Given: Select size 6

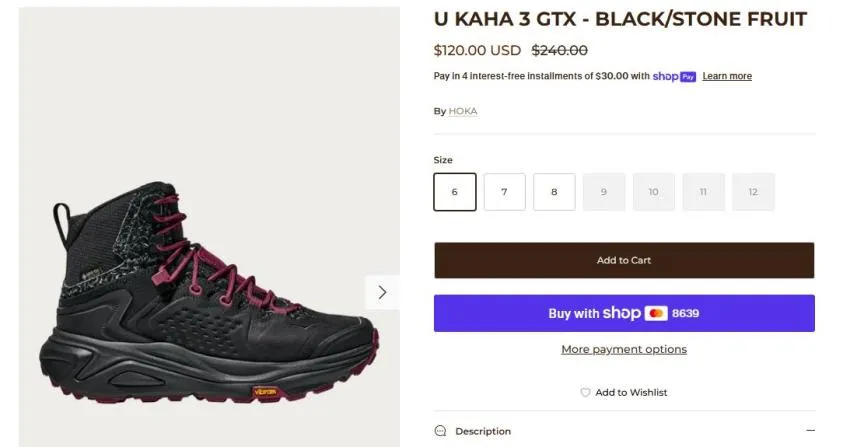Looking at the screenshot, I should click(x=455, y=192).
